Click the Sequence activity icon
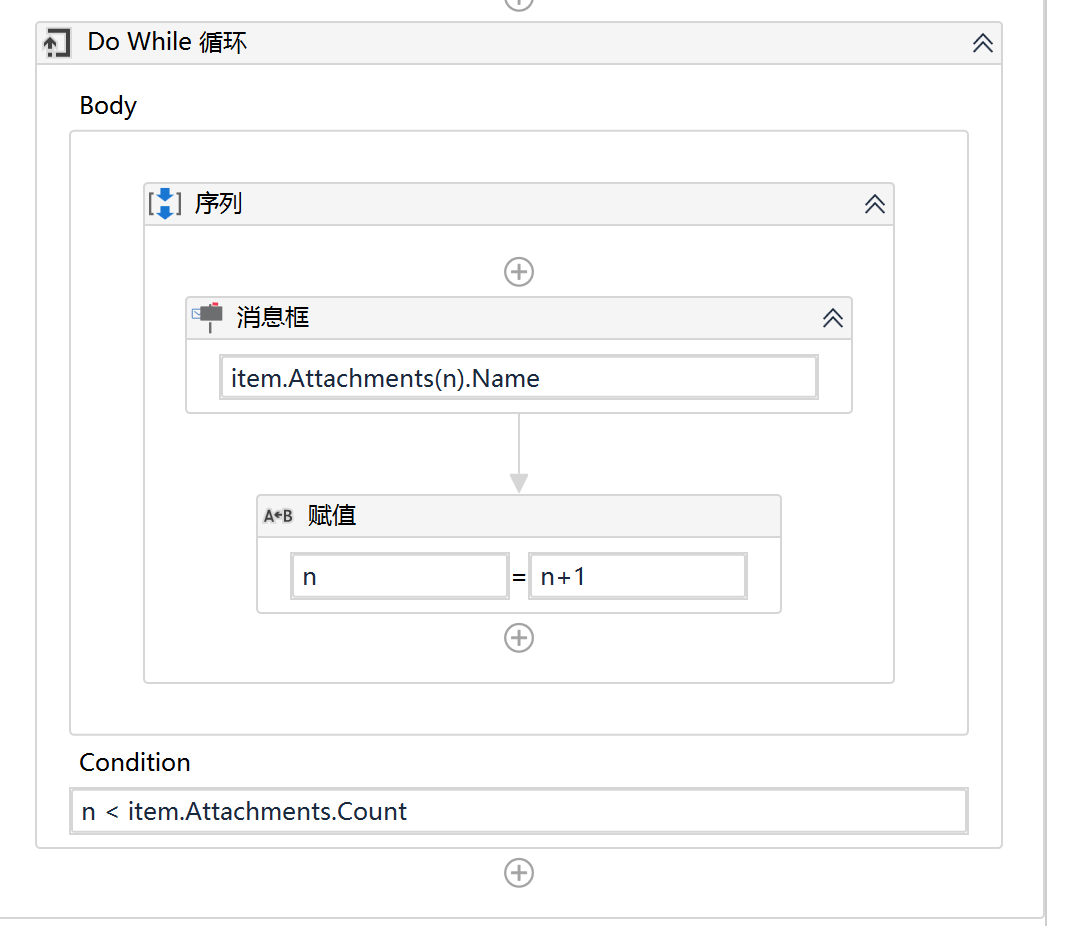The width and height of the screenshot is (1066, 926). coord(165,203)
